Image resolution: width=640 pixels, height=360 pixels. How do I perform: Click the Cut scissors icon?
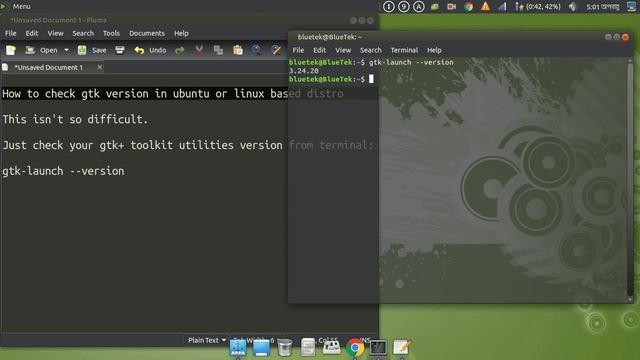(199, 50)
